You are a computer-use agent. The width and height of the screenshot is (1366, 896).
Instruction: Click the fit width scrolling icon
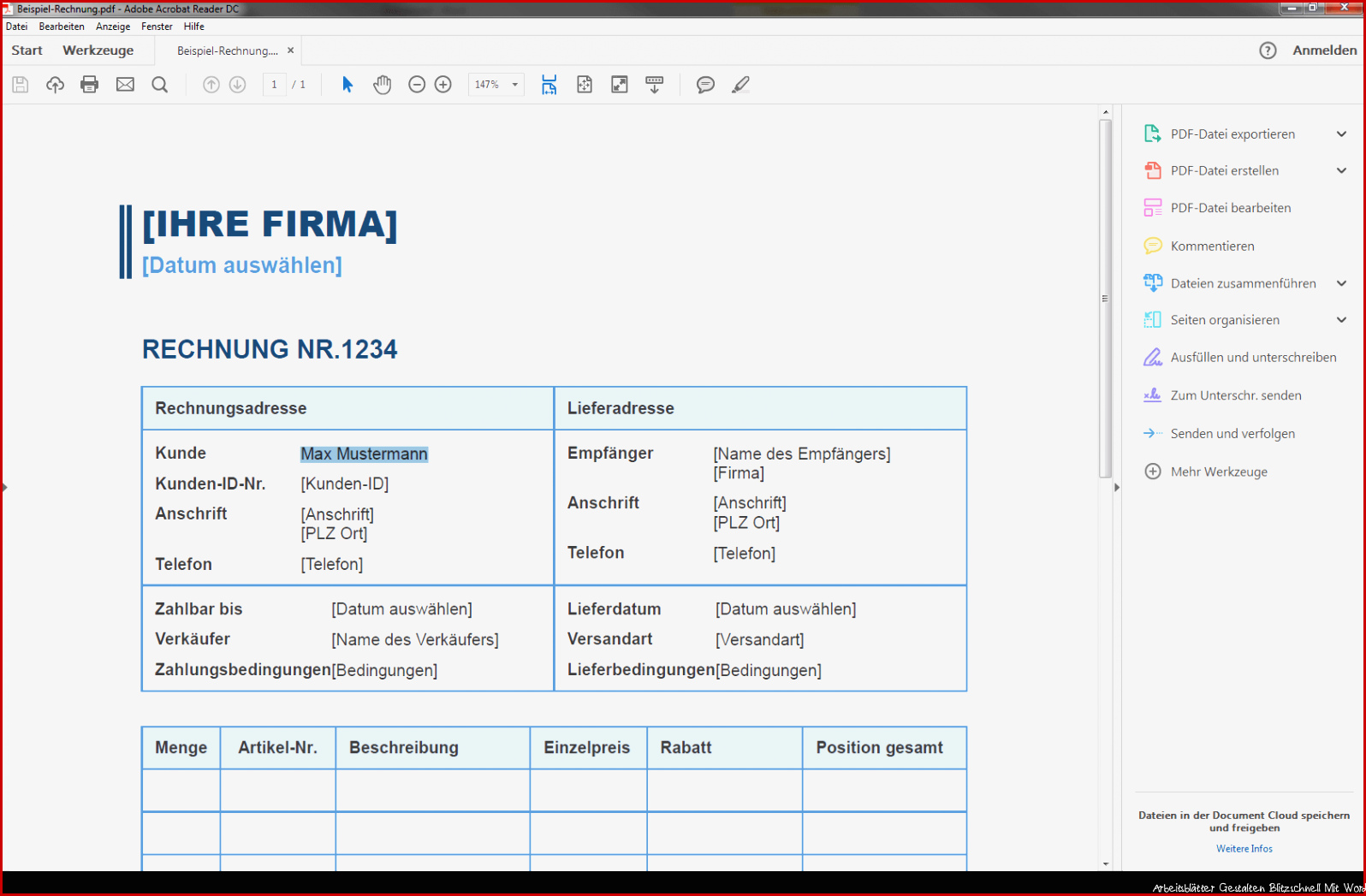[x=549, y=85]
